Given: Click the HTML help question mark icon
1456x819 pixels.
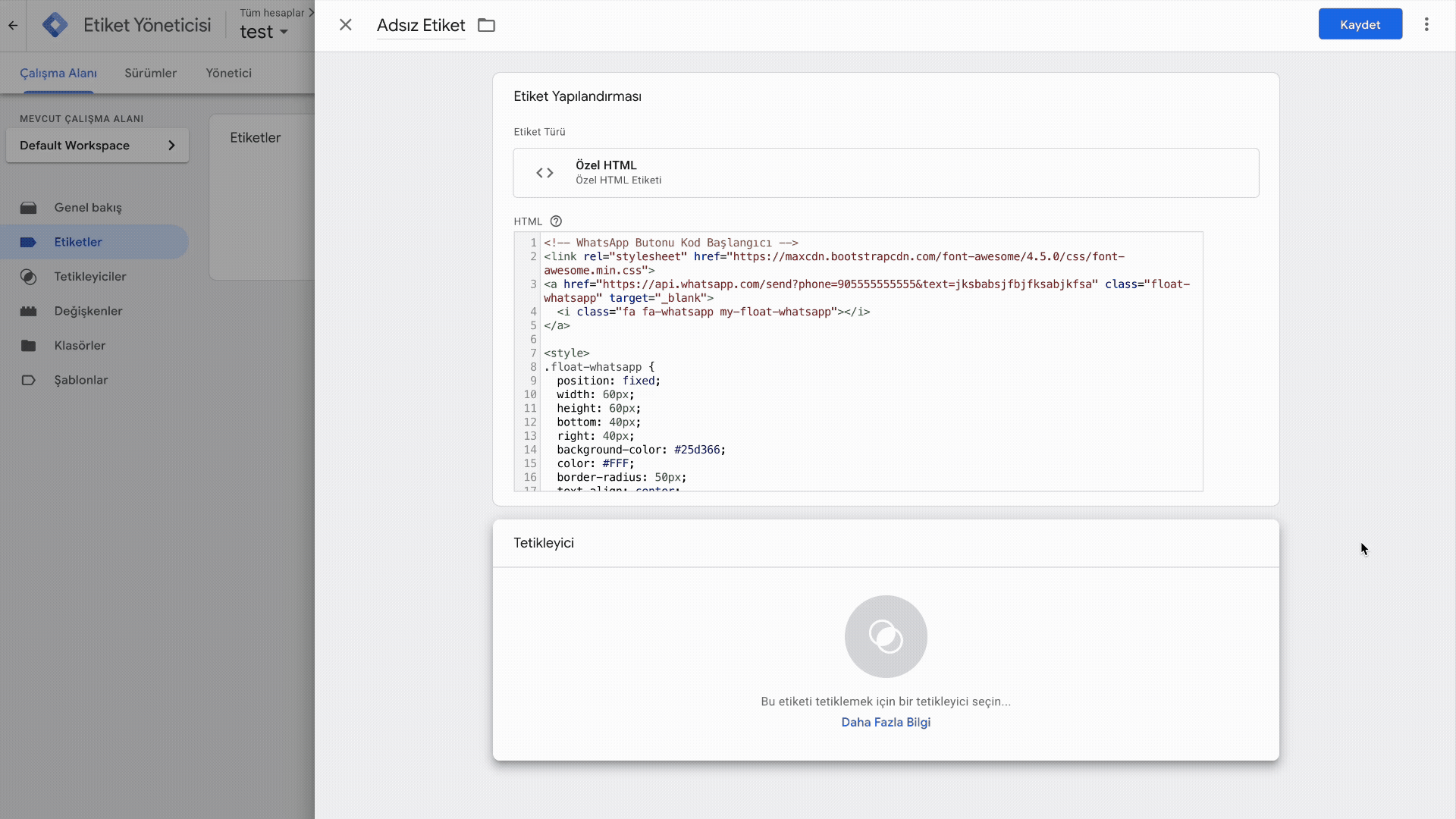Looking at the screenshot, I should (556, 221).
